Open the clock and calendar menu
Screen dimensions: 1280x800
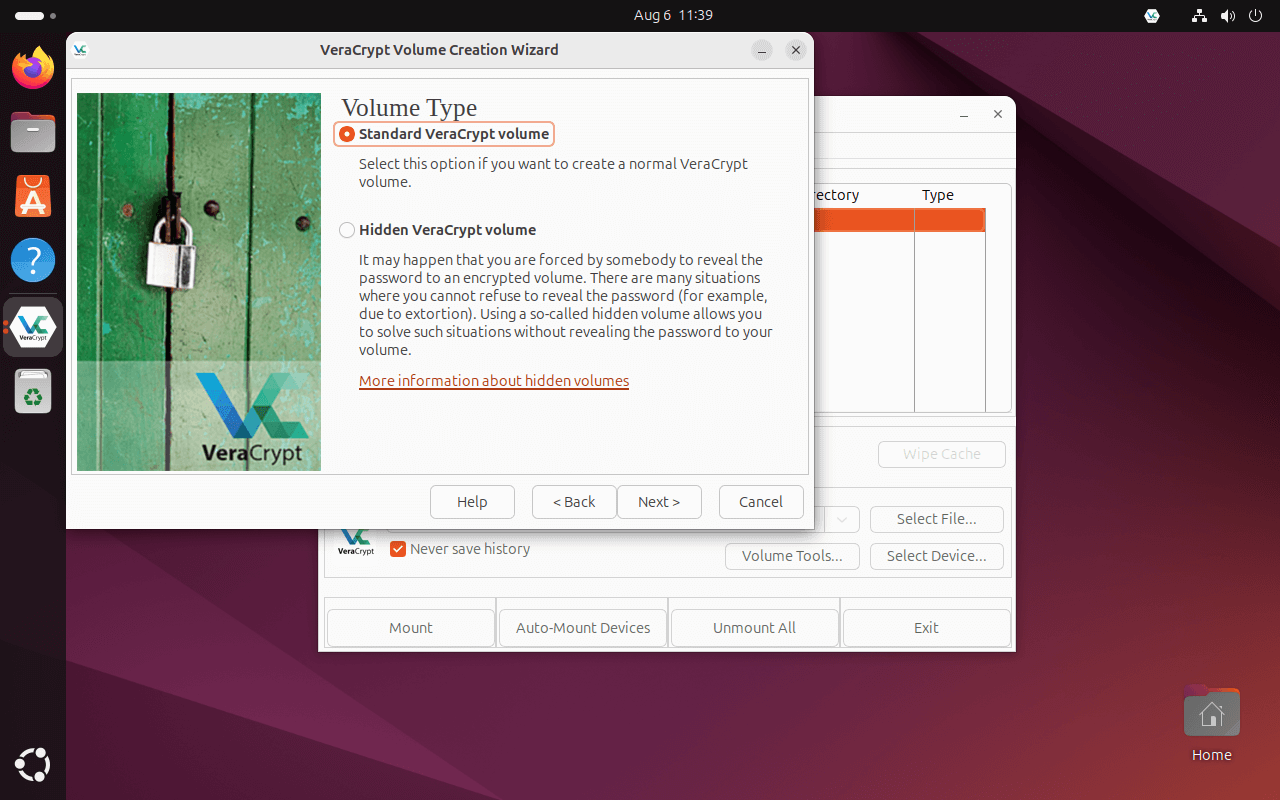(673, 16)
